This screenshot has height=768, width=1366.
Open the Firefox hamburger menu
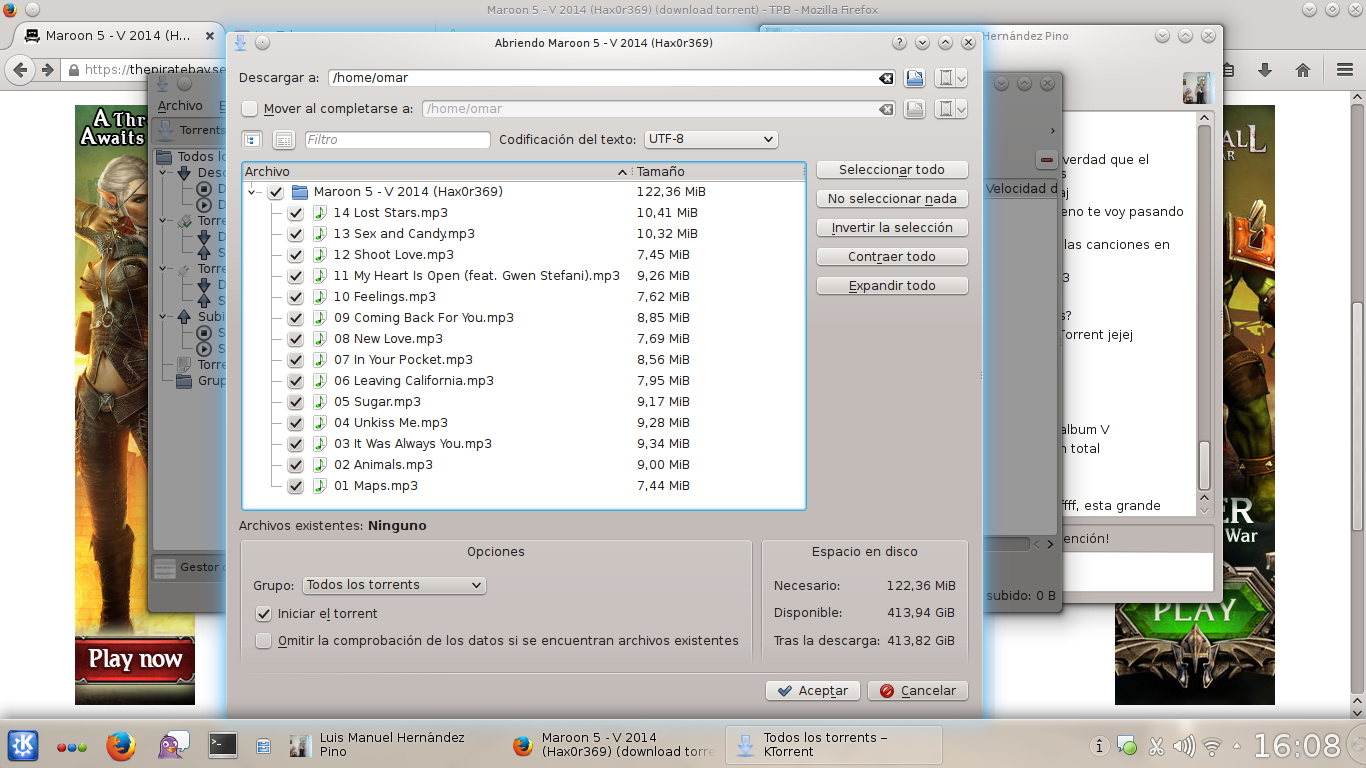coord(1345,70)
